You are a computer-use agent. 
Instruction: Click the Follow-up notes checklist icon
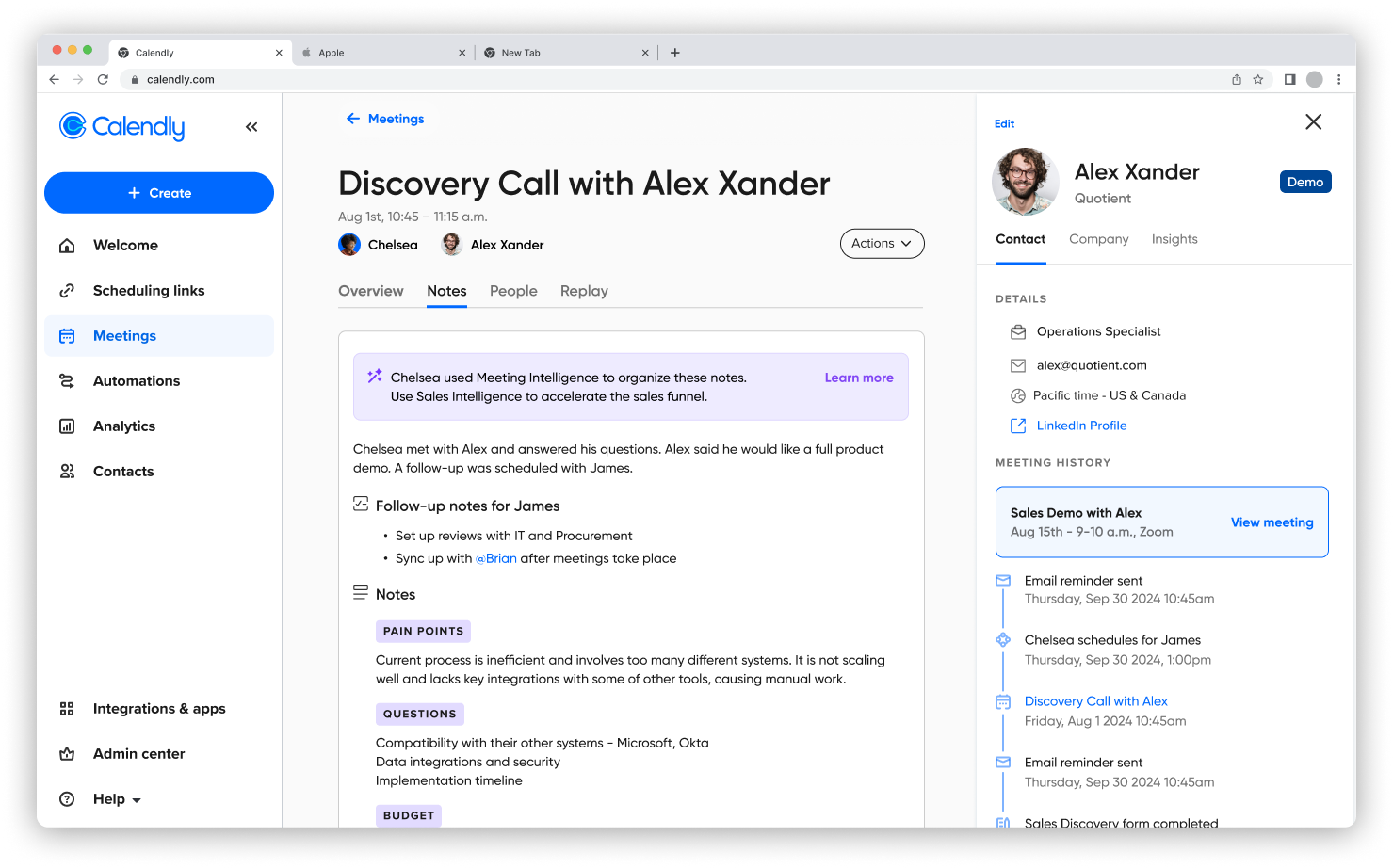coord(361,504)
